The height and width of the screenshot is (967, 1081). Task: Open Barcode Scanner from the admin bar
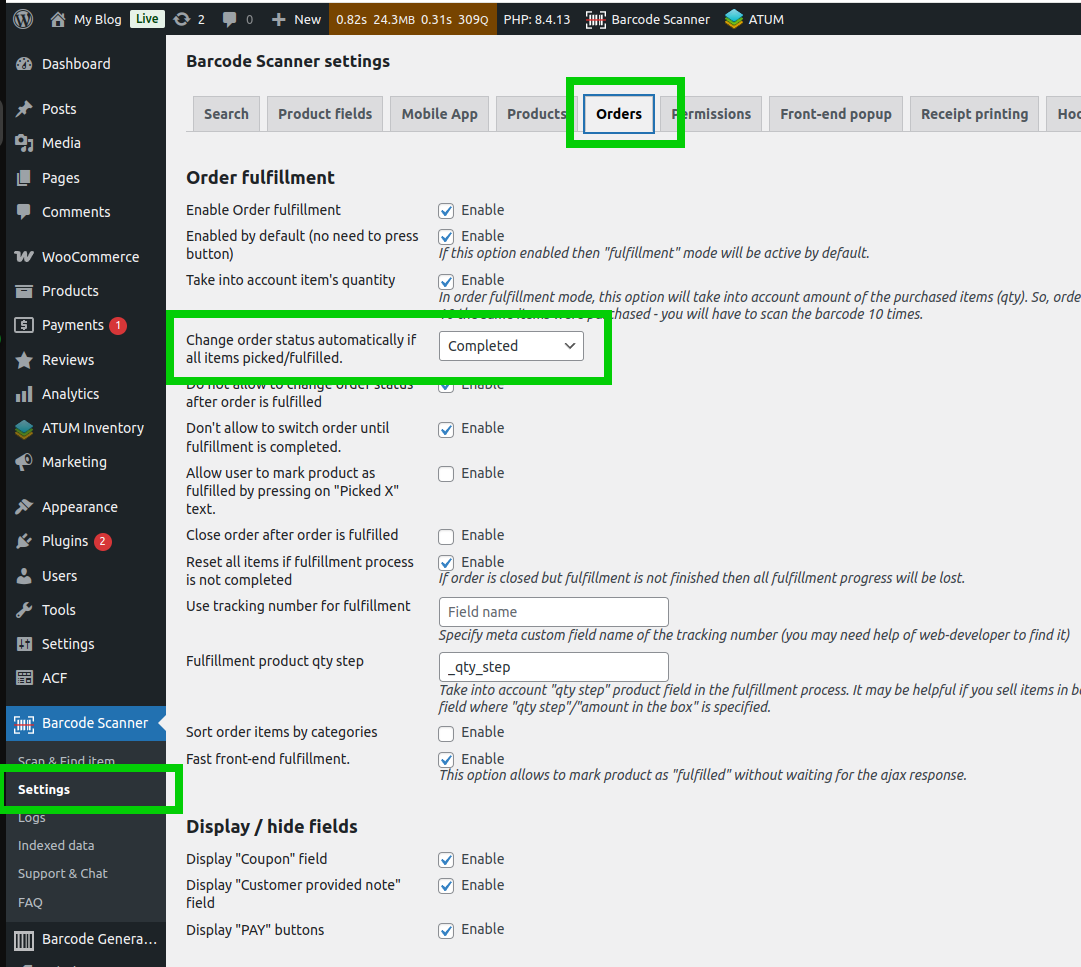(x=648, y=19)
